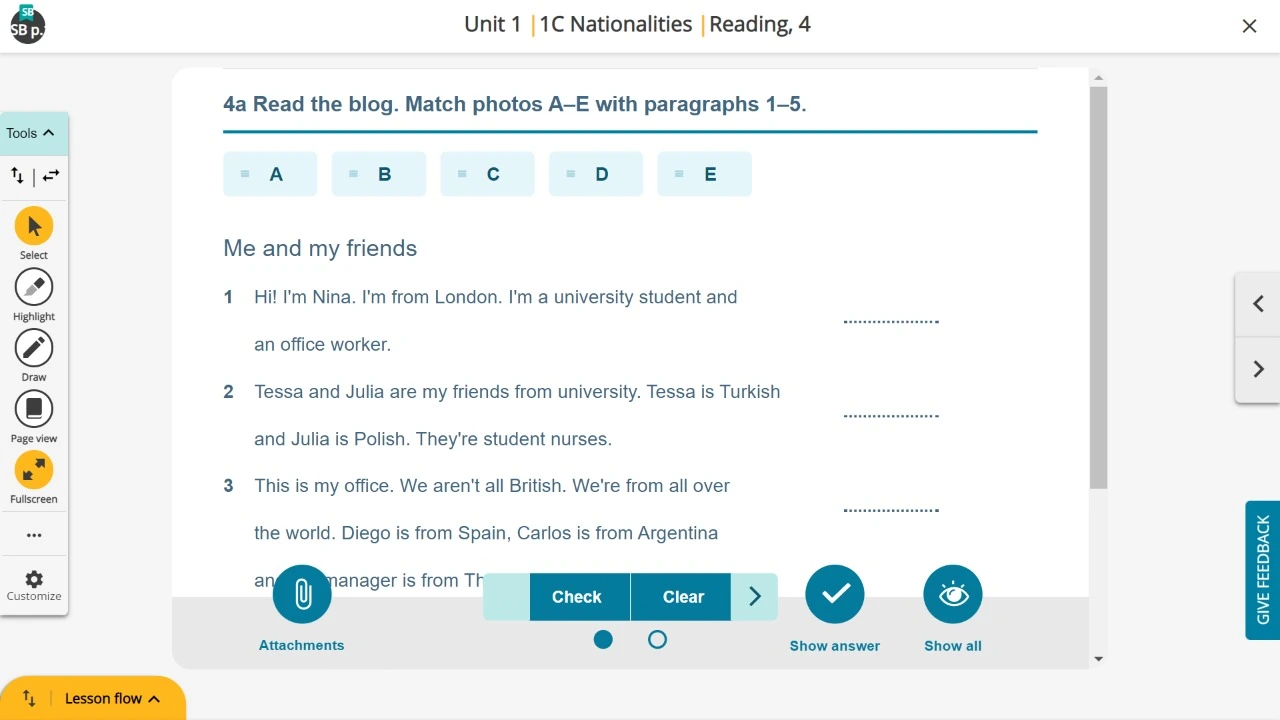Screen dimensions: 1280x720
Task: Click the vertical scrollbar thumb
Action: pyautogui.click(x=1098, y=288)
